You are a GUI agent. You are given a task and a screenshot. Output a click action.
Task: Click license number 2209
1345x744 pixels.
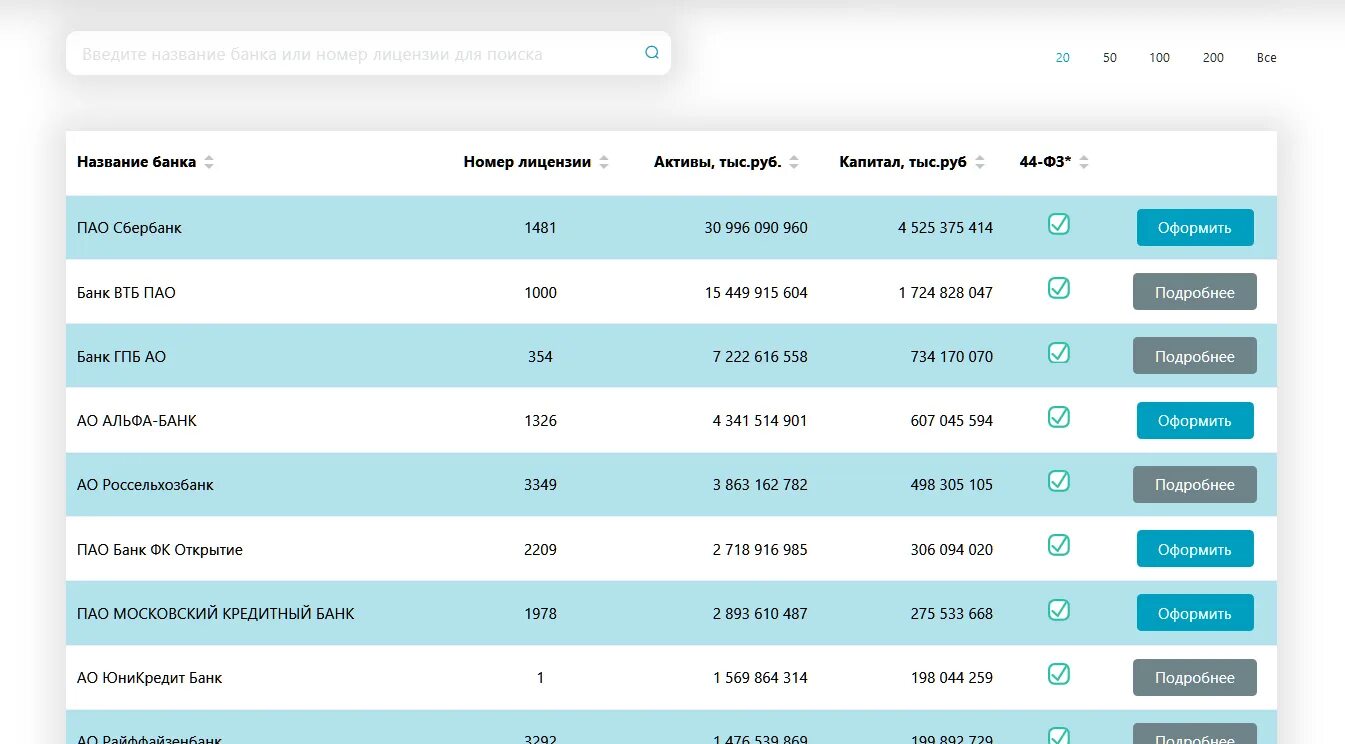pos(540,550)
